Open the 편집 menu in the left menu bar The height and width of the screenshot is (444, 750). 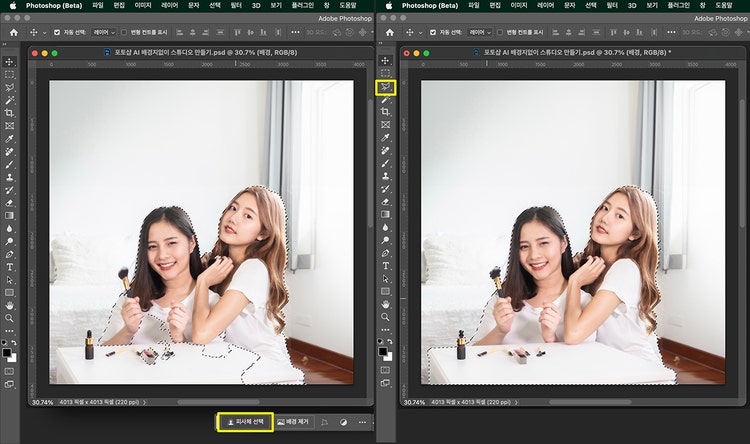[x=119, y=5]
